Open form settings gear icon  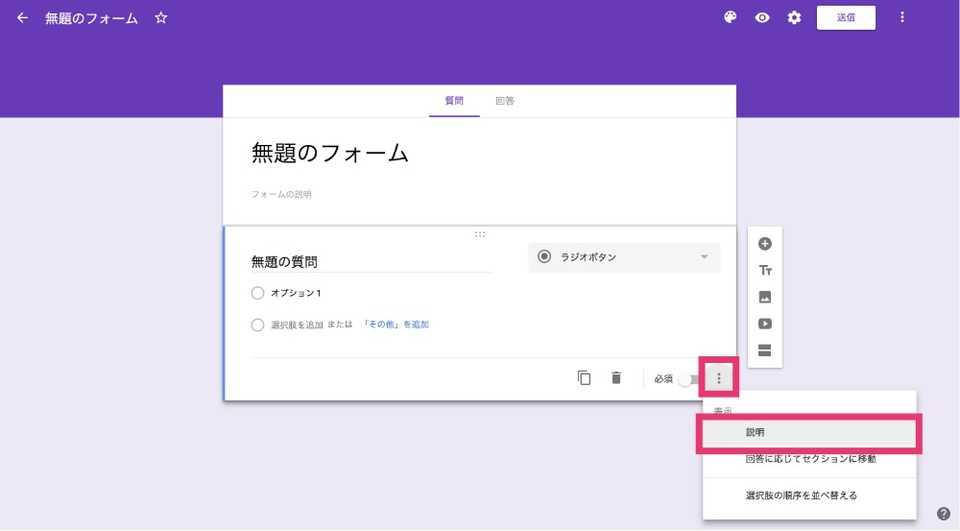coord(794,18)
